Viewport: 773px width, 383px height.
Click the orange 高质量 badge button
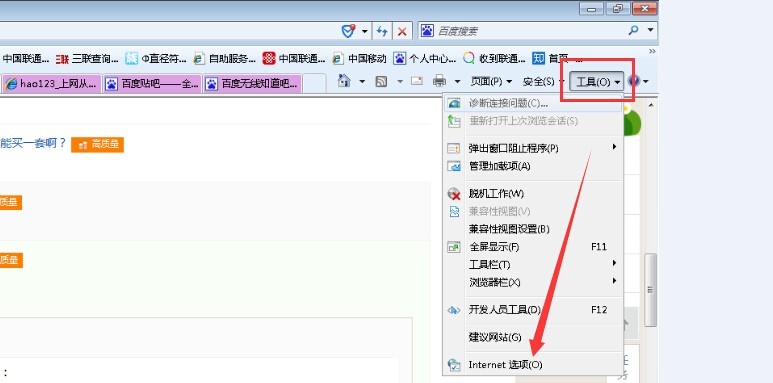(98, 144)
